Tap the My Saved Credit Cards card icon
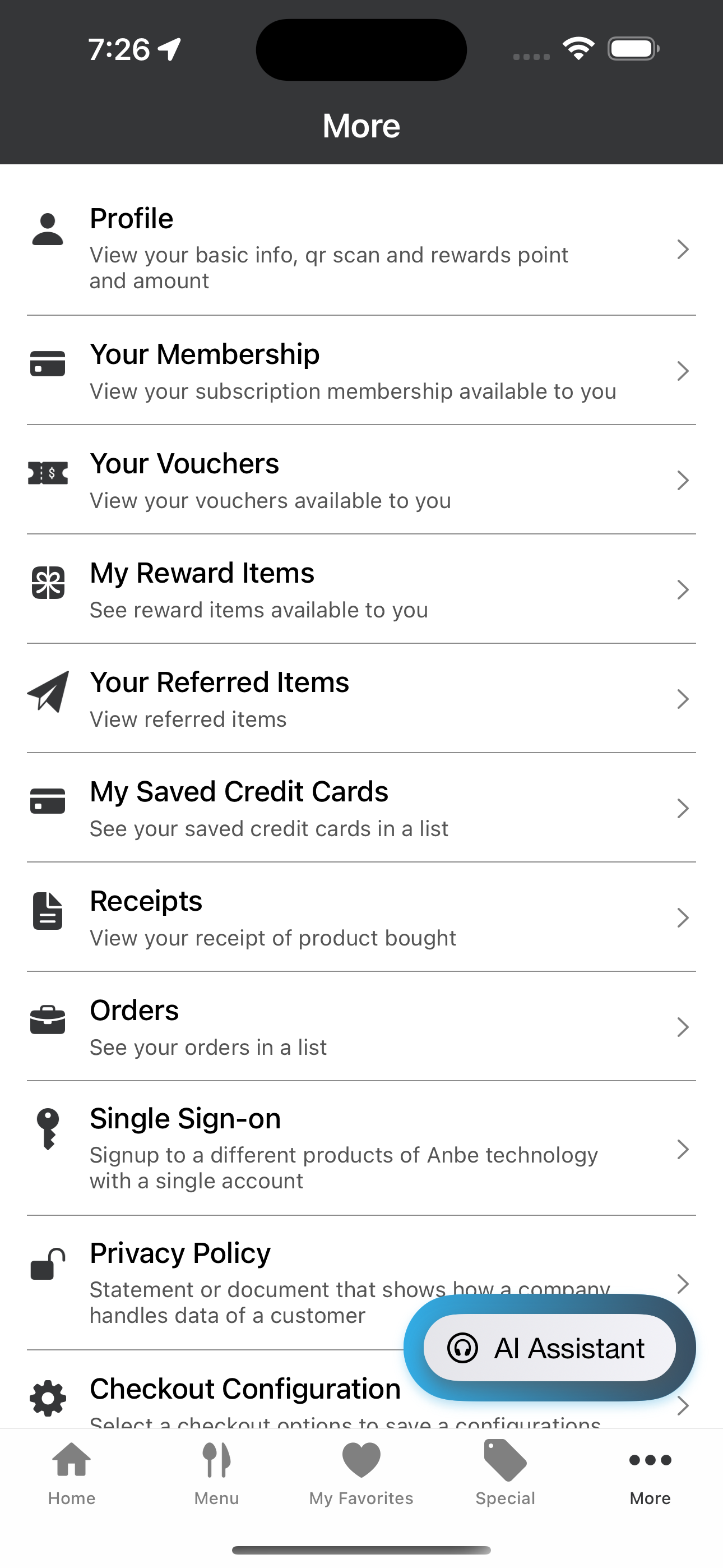Image resolution: width=723 pixels, height=1568 pixels. pyautogui.click(x=48, y=801)
